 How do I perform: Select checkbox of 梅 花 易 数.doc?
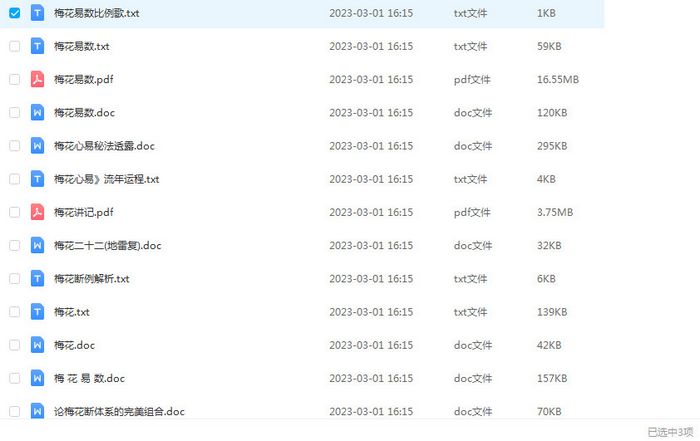click(x=15, y=378)
